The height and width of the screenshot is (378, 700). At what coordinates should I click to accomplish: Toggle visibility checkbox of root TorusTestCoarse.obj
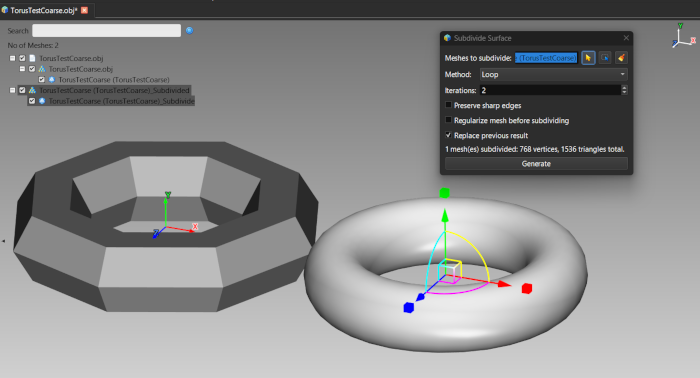coord(22,58)
